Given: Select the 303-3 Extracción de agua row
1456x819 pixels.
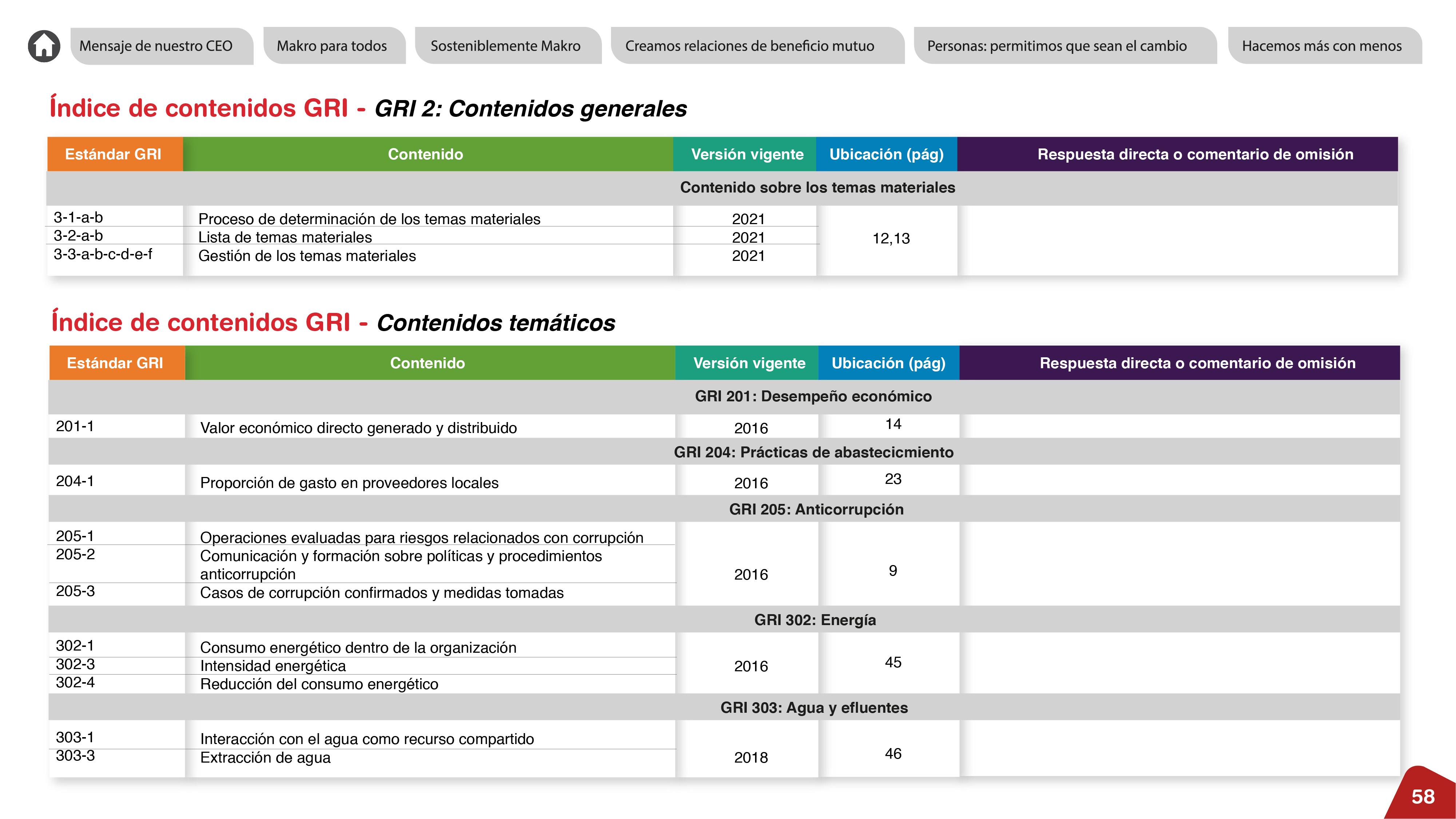Looking at the screenshot, I should (265, 758).
